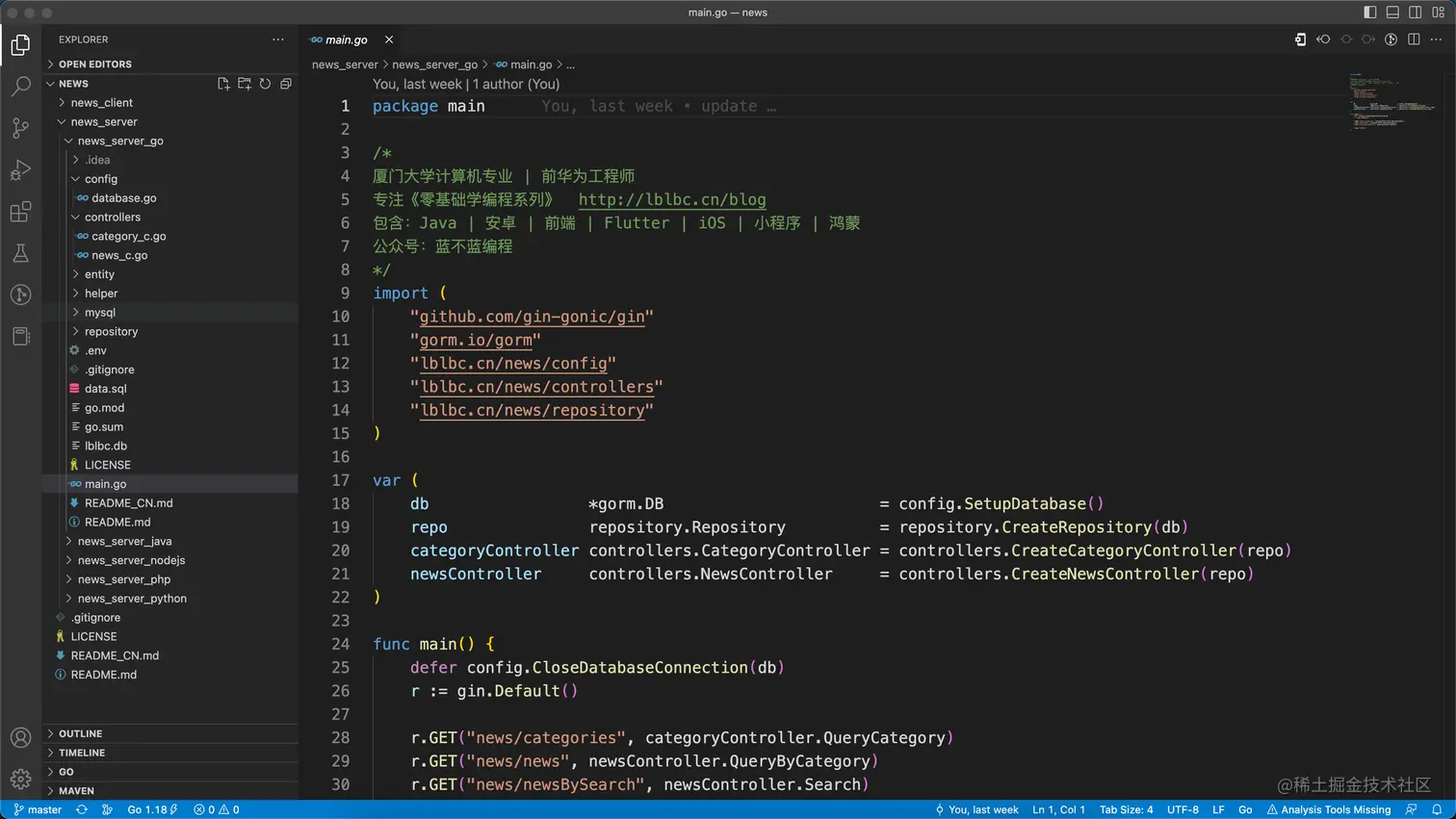
Task: Open the github.com/gin-gonic/gin import link
Action: pyautogui.click(x=533, y=317)
